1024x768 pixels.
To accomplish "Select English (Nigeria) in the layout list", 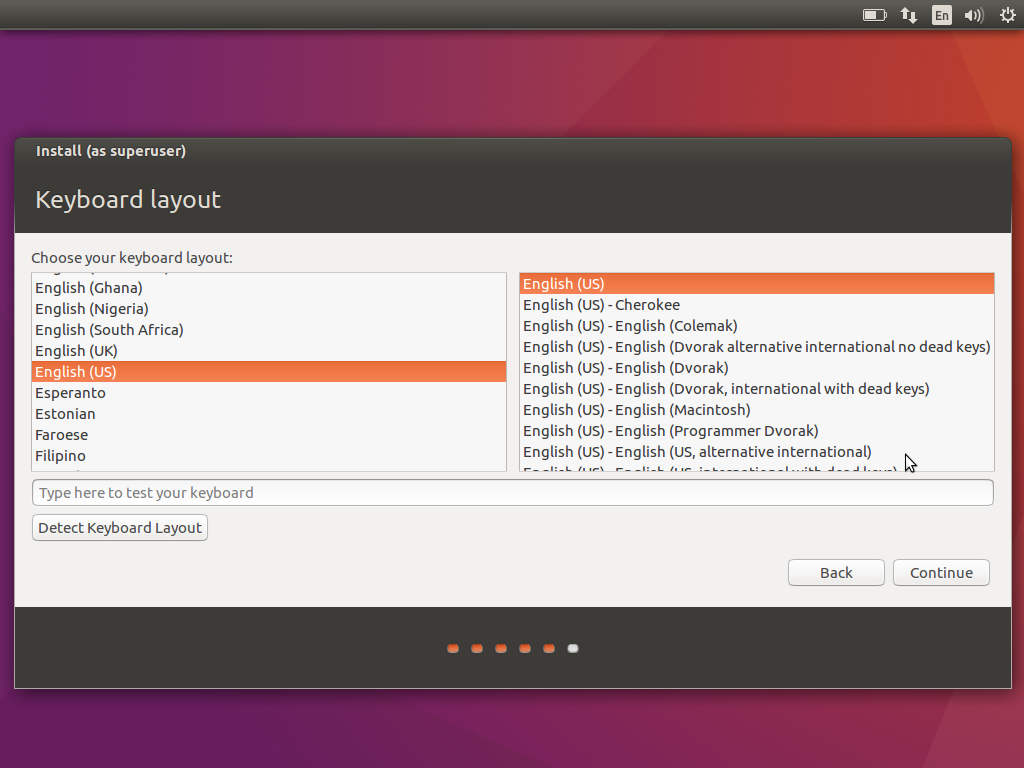I will click(x=269, y=309).
